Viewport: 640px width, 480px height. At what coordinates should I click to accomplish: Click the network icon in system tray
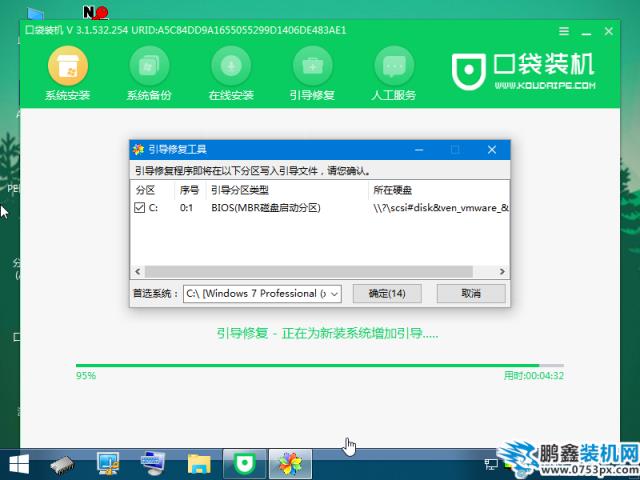[x=491, y=464]
